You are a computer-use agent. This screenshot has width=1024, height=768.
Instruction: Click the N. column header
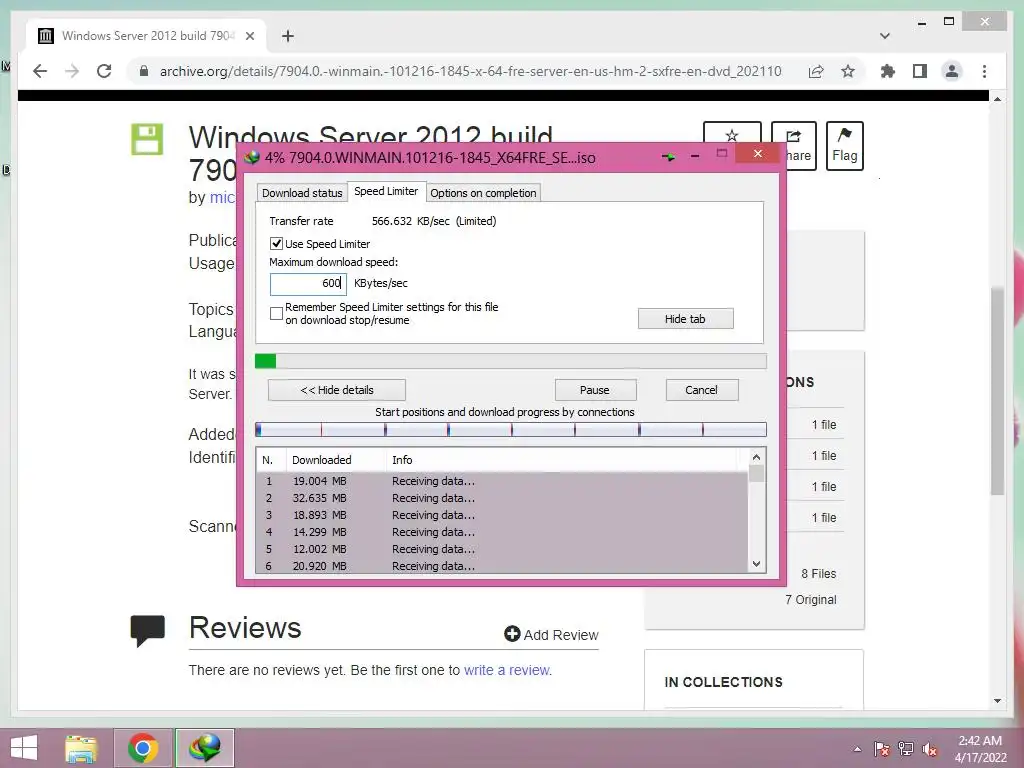(x=270, y=460)
